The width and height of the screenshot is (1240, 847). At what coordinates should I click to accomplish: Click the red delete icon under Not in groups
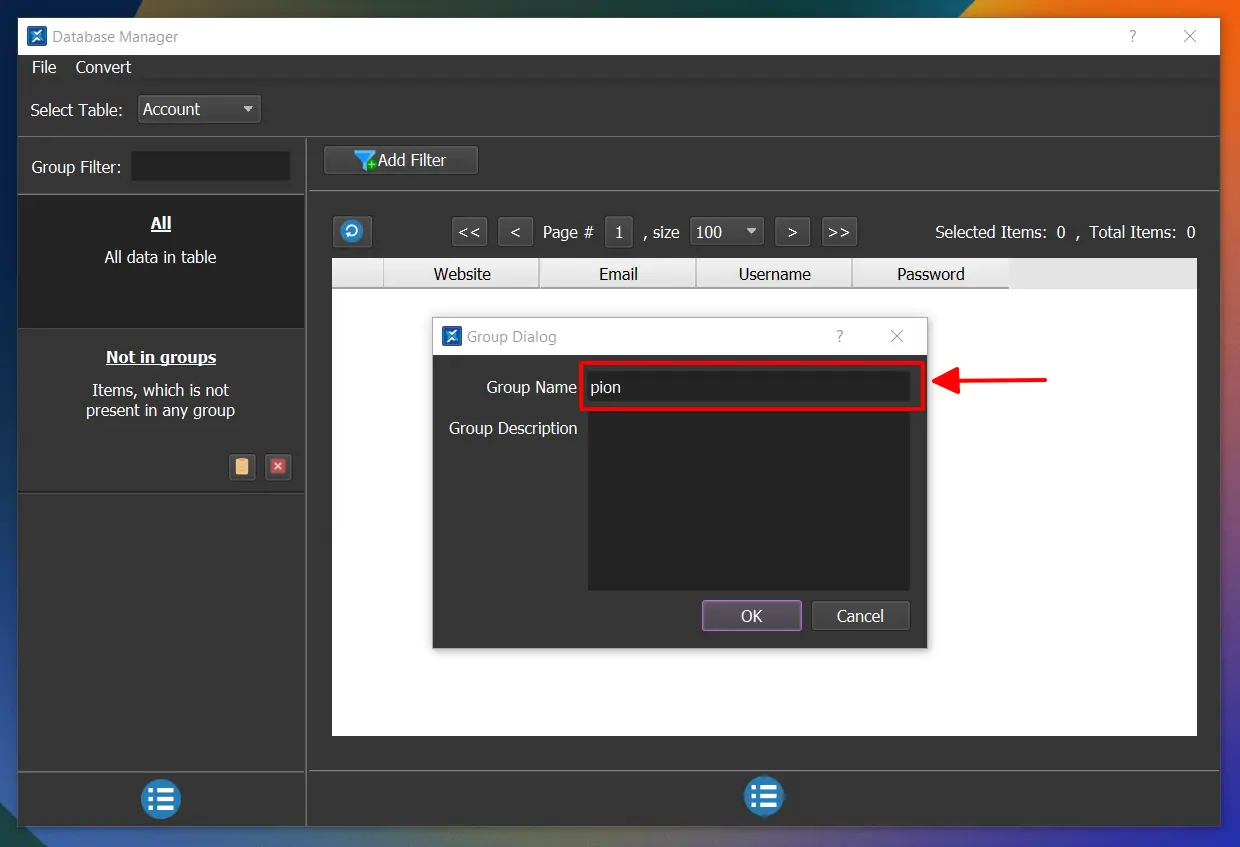[x=279, y=466]
